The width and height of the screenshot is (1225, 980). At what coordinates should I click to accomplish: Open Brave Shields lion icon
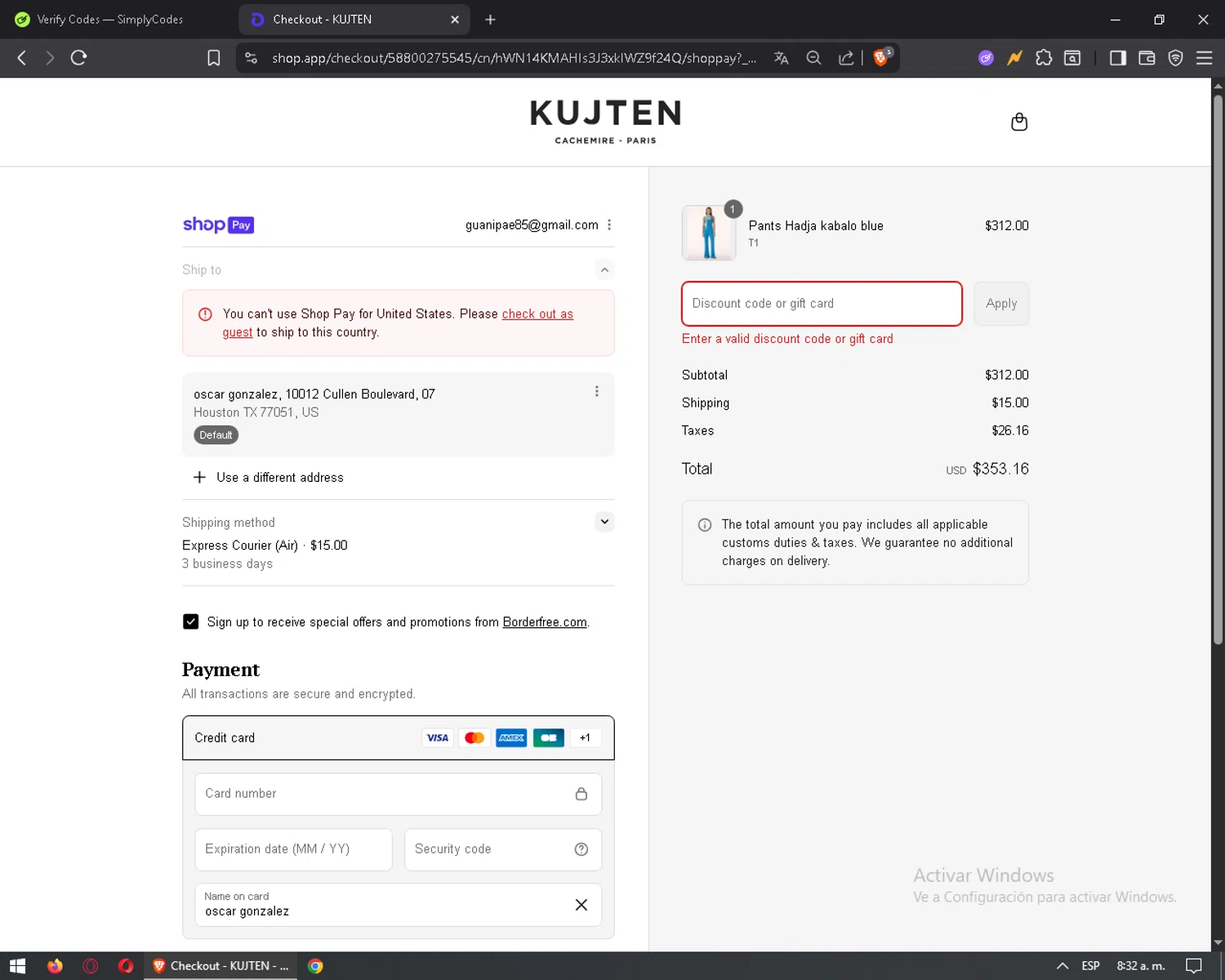882,57
